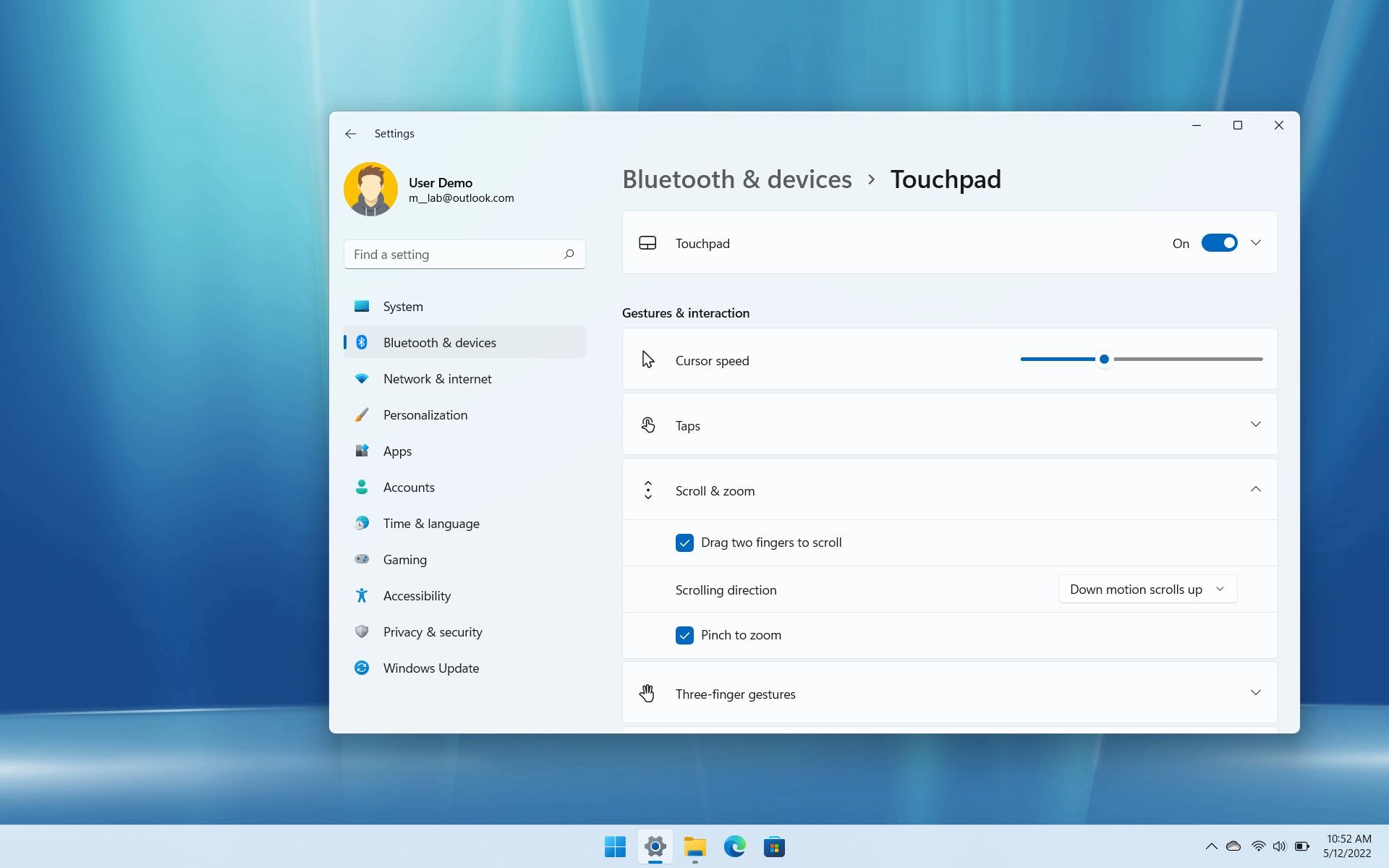Screen dimensions: 1389x868
Task: Expand the Taps section chevron
Action: coord(1256,424)
